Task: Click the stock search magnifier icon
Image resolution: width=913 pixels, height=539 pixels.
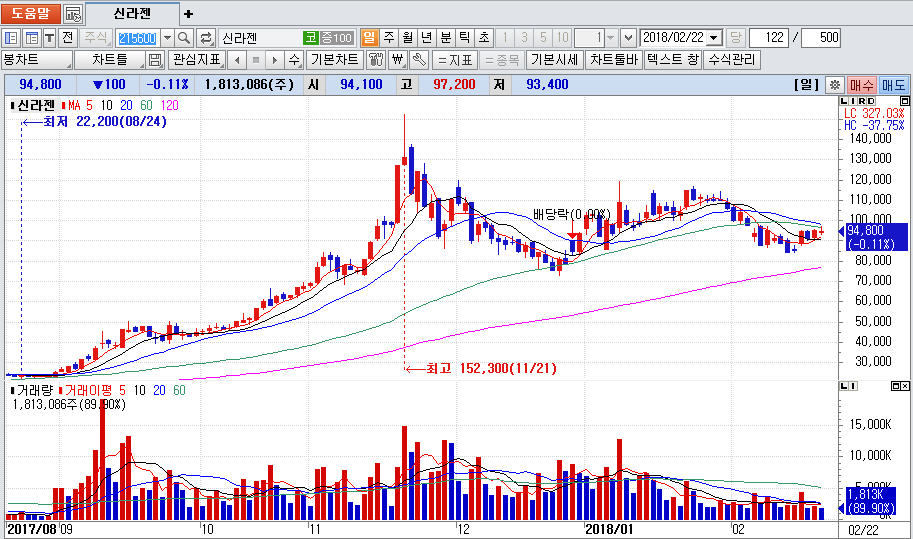Action: 185,38
